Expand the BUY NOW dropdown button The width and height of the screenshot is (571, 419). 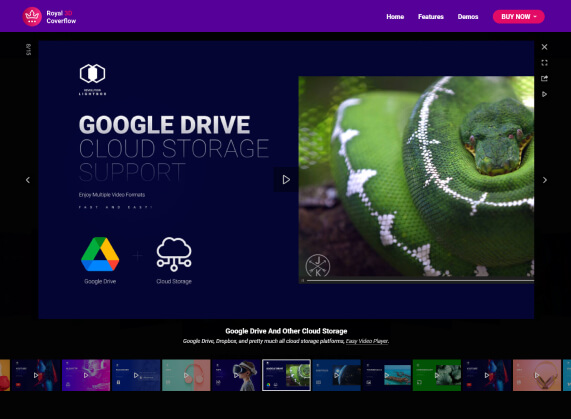518,17
